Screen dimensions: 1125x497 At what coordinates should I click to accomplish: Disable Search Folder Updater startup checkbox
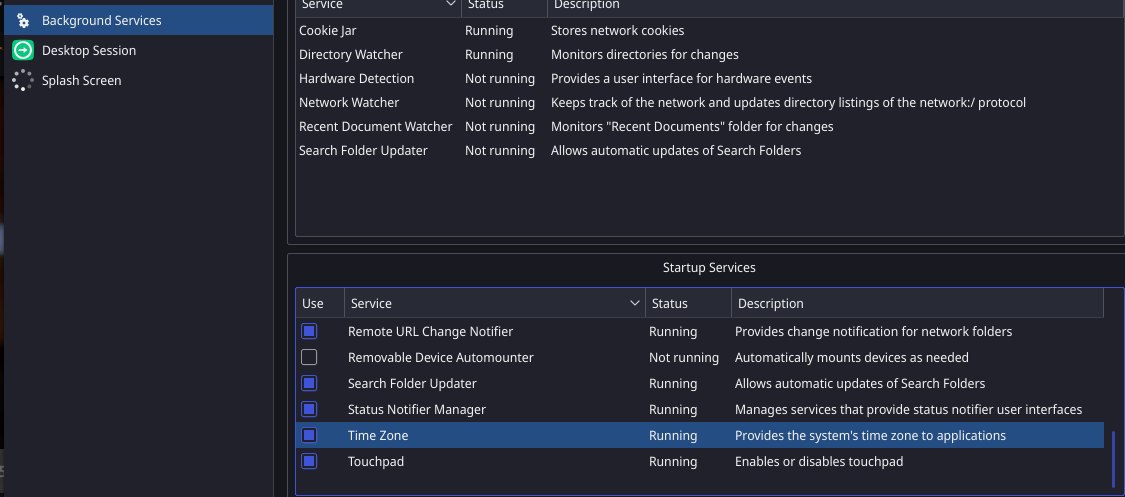pyautogui.click(x=309, y=383)
